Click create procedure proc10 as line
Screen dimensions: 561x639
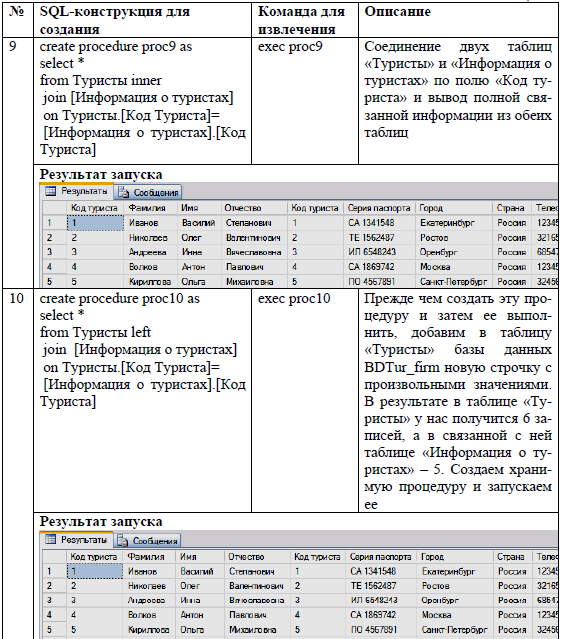[x=119, y=299]
